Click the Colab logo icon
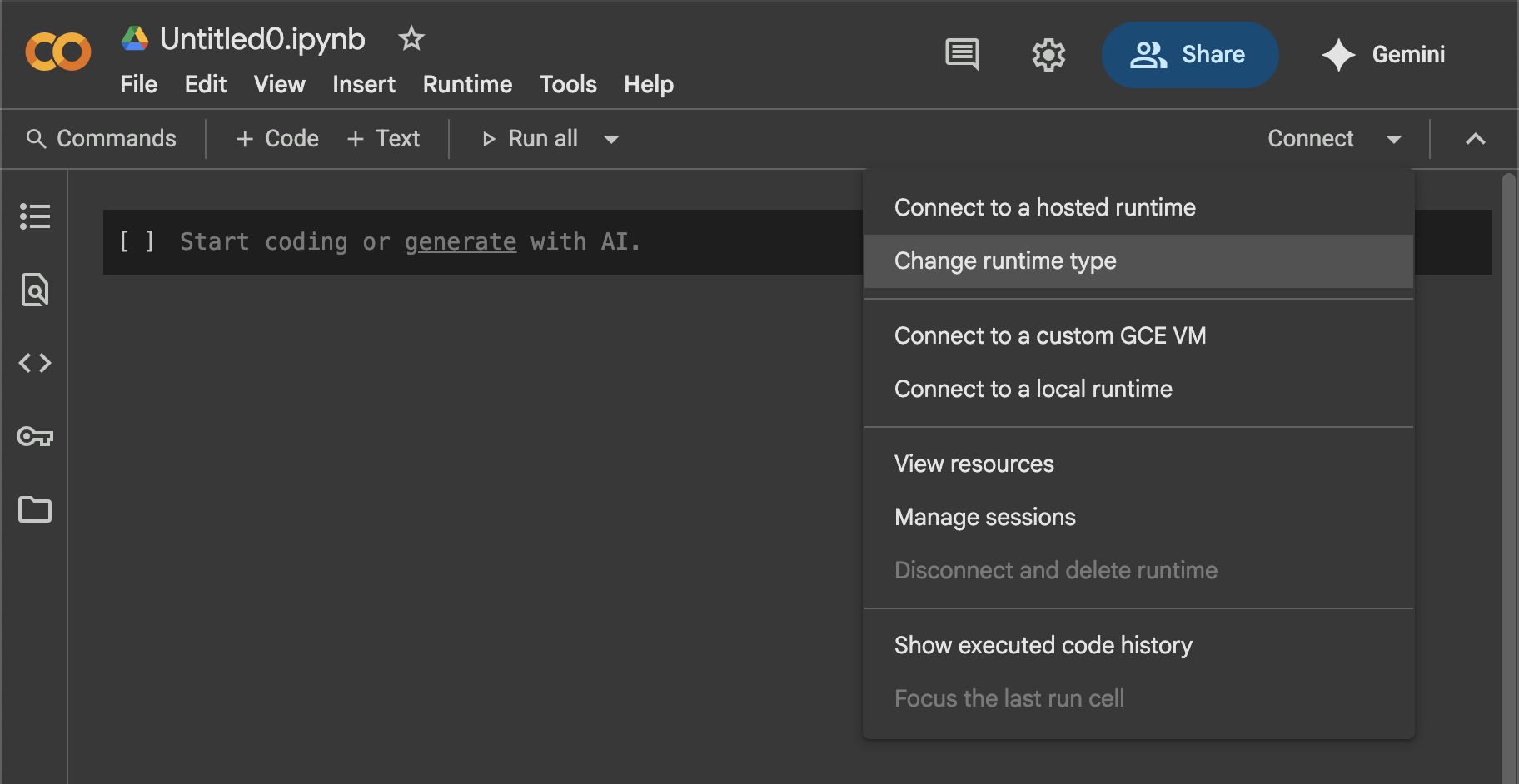Screen dimensions: 1519x784 click(58, 52)
